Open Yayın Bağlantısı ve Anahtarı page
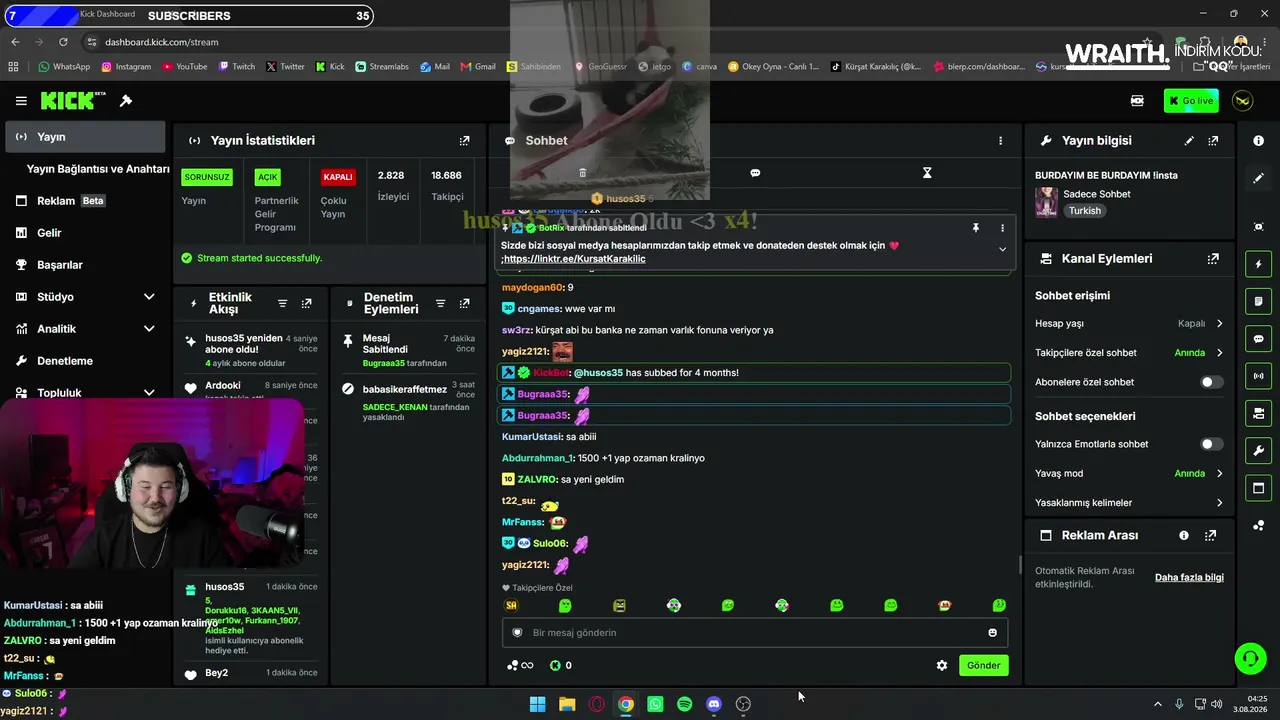Image resolution: width=1280 pixels, height=720 pixels. 98,169
